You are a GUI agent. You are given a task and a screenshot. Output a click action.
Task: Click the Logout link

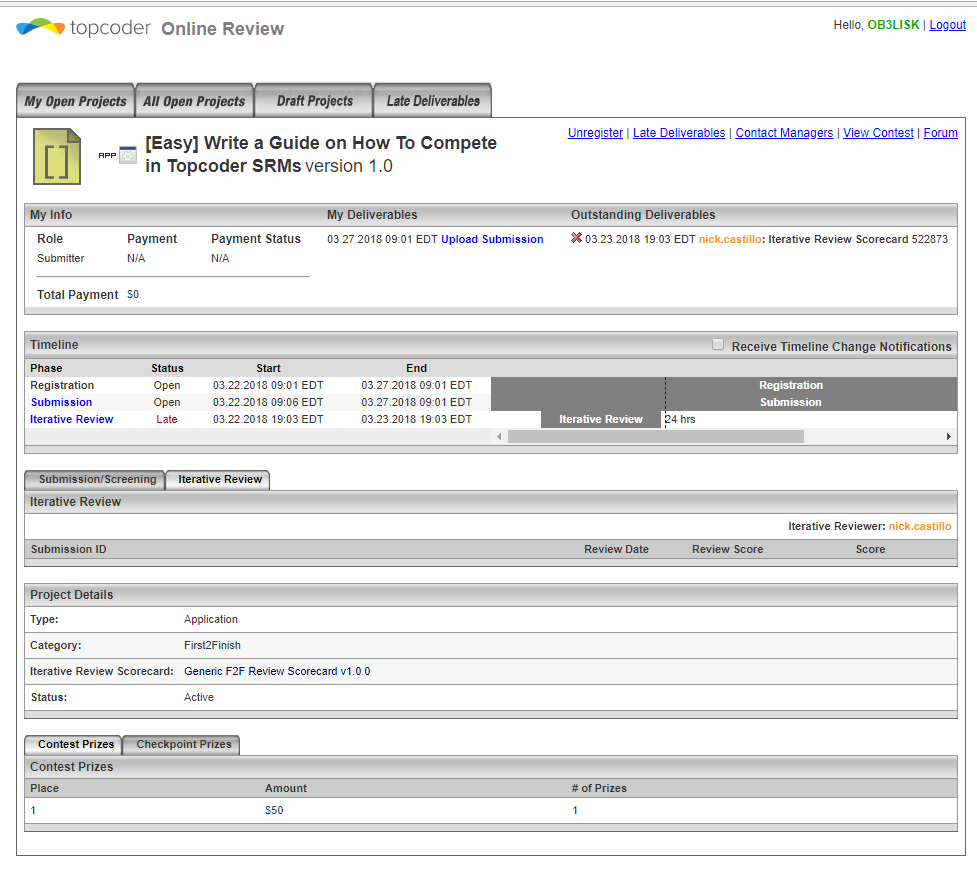[x=947, y=25]
